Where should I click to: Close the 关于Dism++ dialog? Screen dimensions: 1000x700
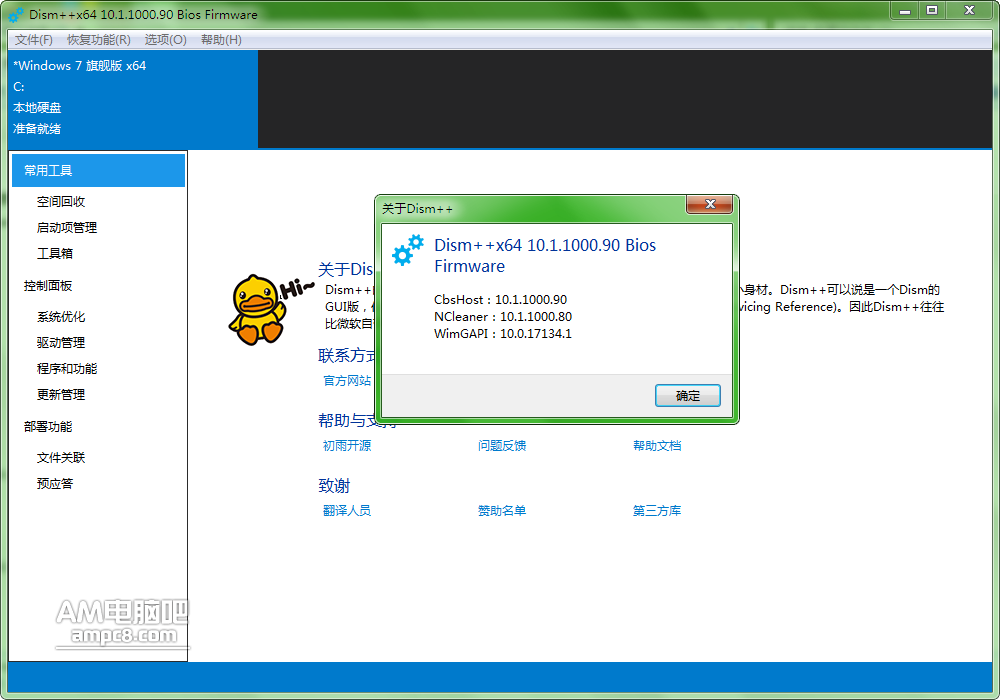[x=709, y=204]
